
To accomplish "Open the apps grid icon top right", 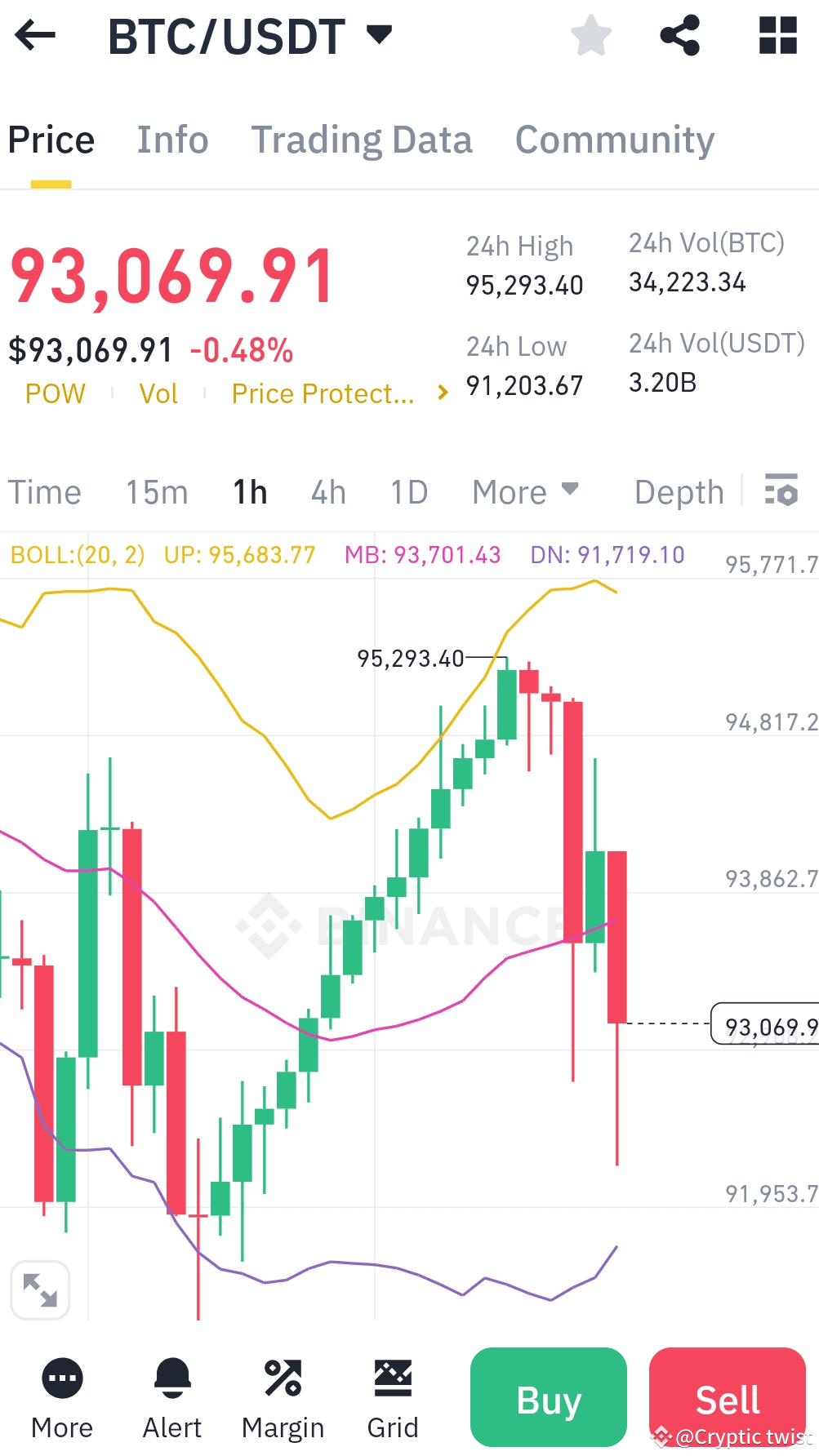I will 777,35.
